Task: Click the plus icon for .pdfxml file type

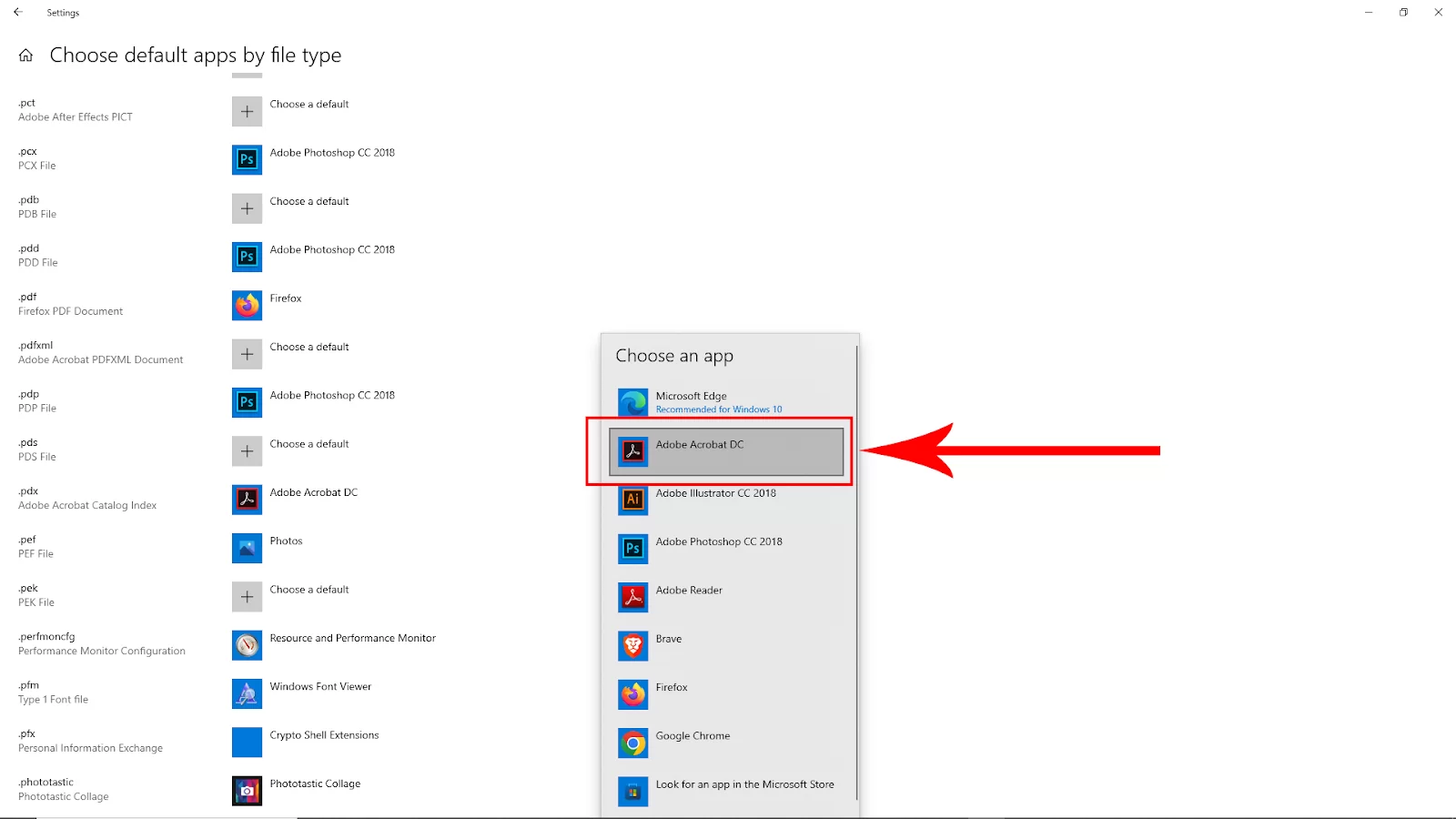Action: (x=247, y=354)
